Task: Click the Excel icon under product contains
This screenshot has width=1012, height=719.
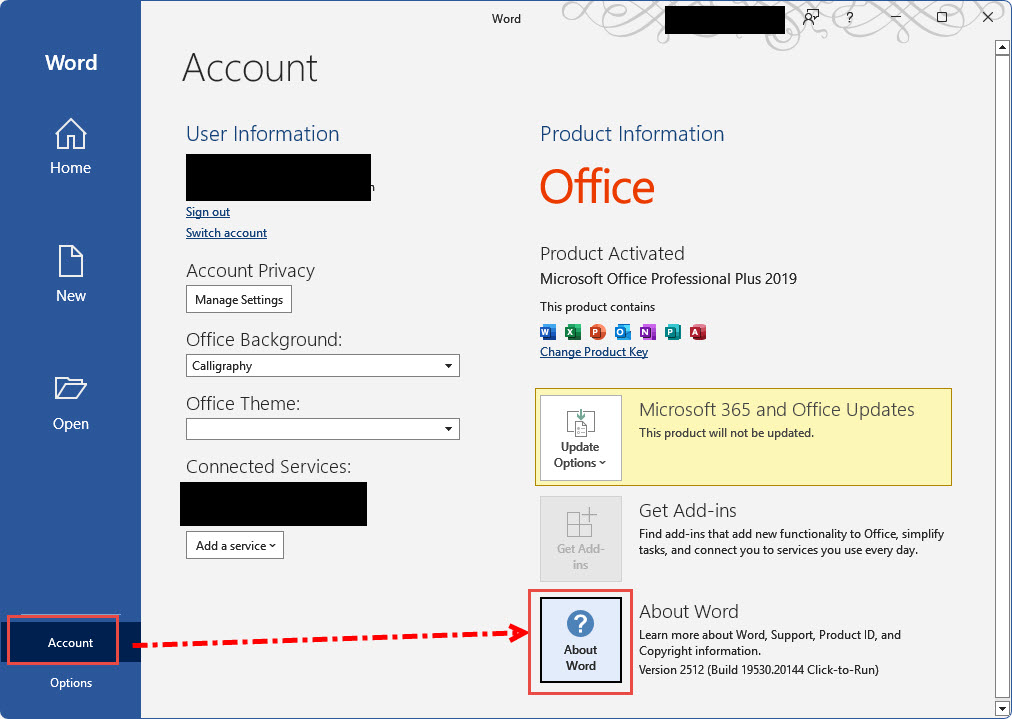Action: pos(573,332)
